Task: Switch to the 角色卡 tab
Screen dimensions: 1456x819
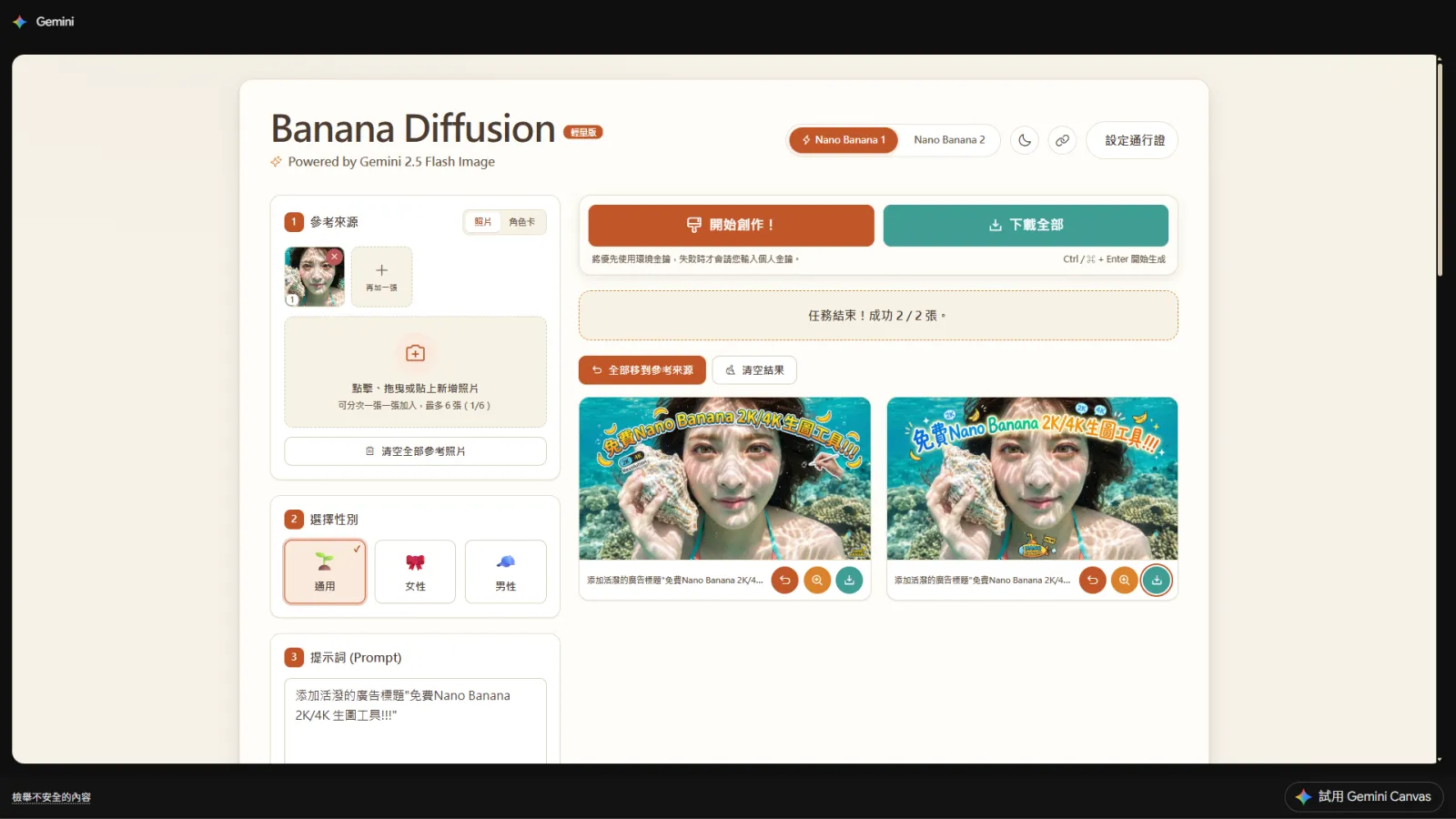Action: pyautogui.click(x=522, y=222)
